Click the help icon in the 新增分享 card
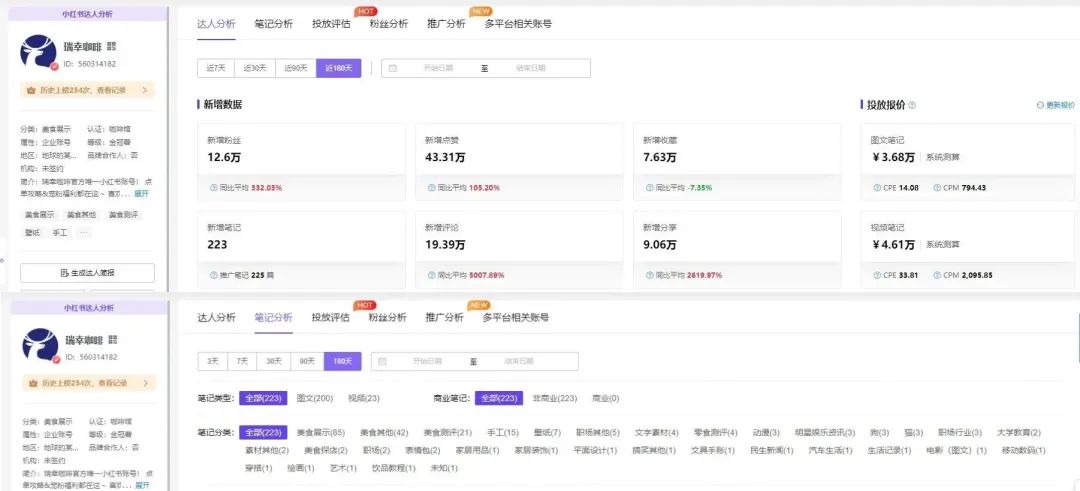 pyautogui.click(x=650, y=275)
